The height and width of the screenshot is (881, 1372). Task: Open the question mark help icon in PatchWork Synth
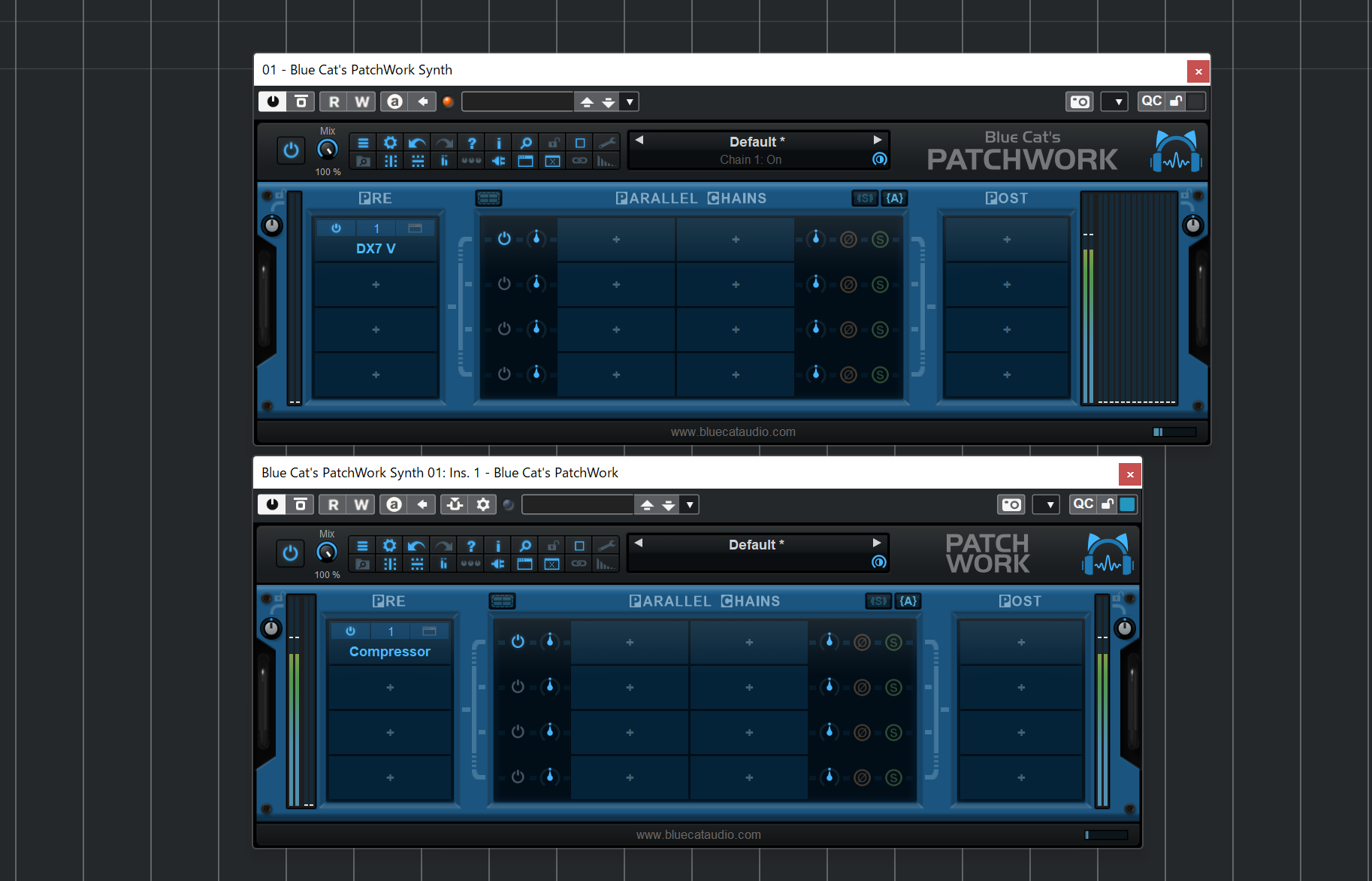pos(471,143)
